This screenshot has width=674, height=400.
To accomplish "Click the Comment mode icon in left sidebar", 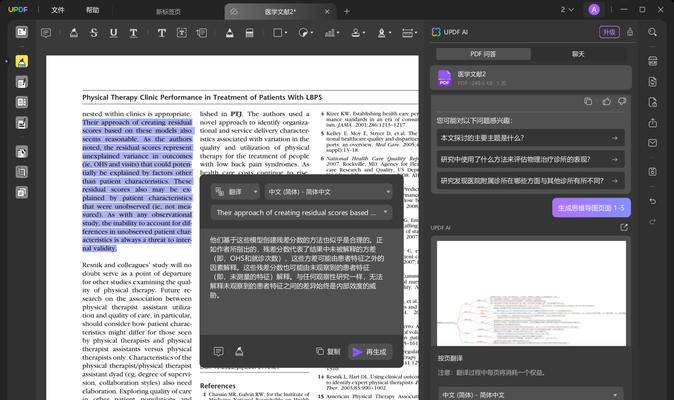I will tap(21, 61).
